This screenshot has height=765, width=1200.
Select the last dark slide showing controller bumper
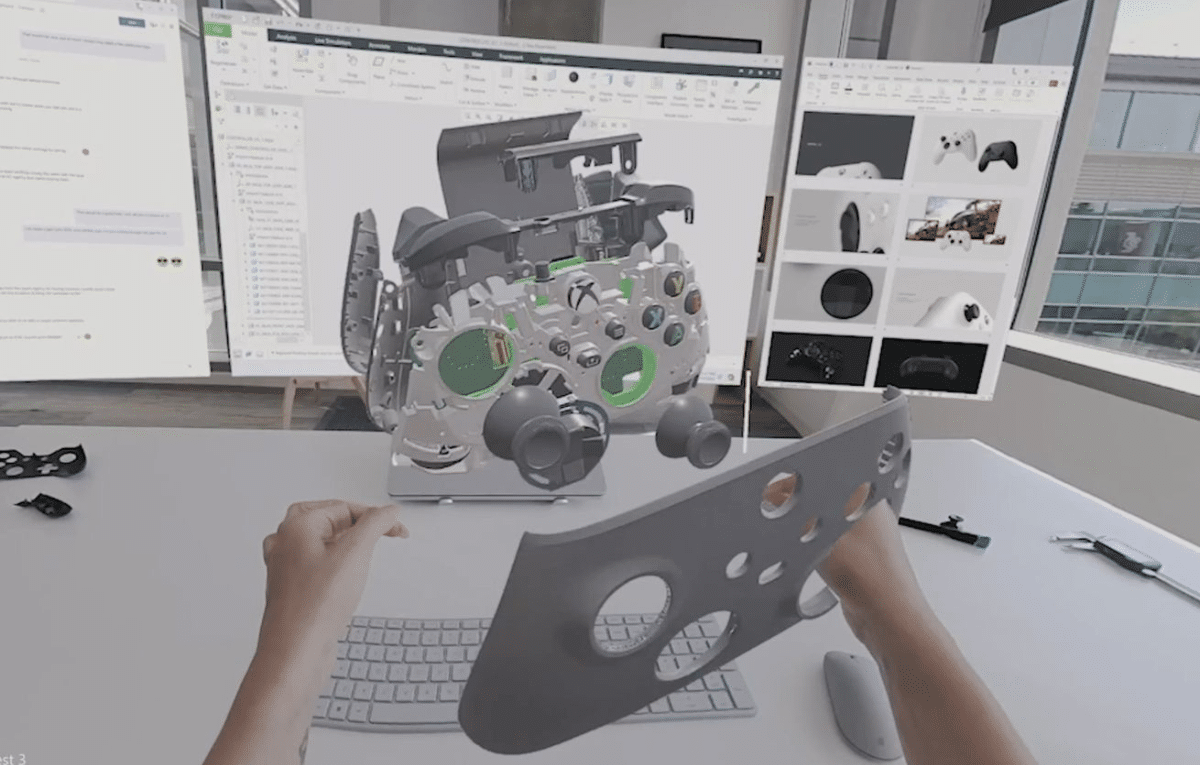[930, 366]
